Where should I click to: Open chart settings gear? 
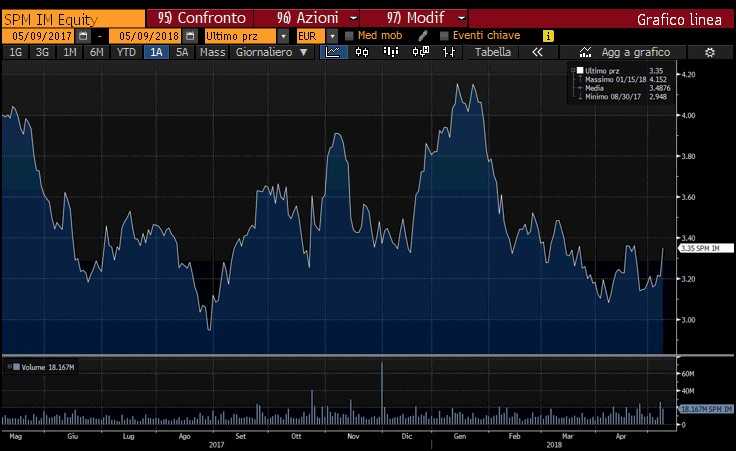point(710,52)
